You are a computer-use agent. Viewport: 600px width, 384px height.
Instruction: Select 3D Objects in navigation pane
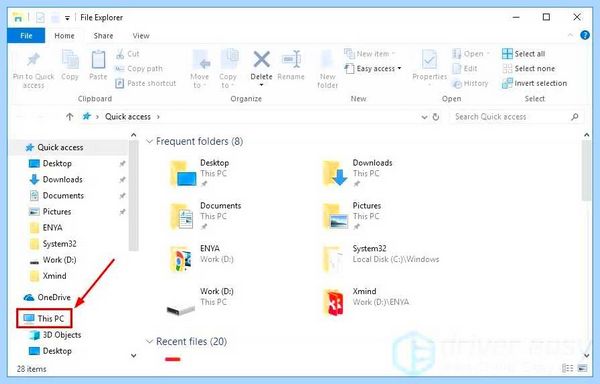coord(55,335)
